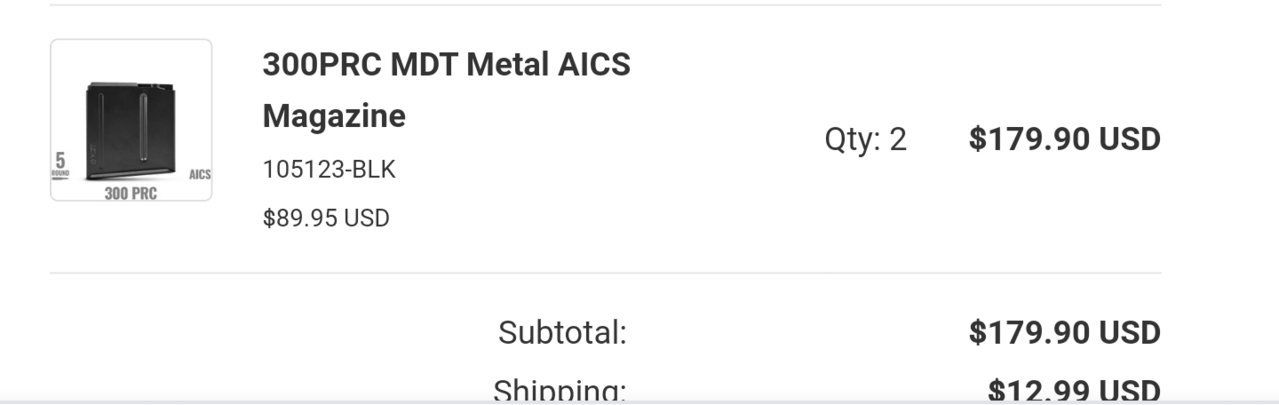Click the 'AICS' label on the product image

200,174
